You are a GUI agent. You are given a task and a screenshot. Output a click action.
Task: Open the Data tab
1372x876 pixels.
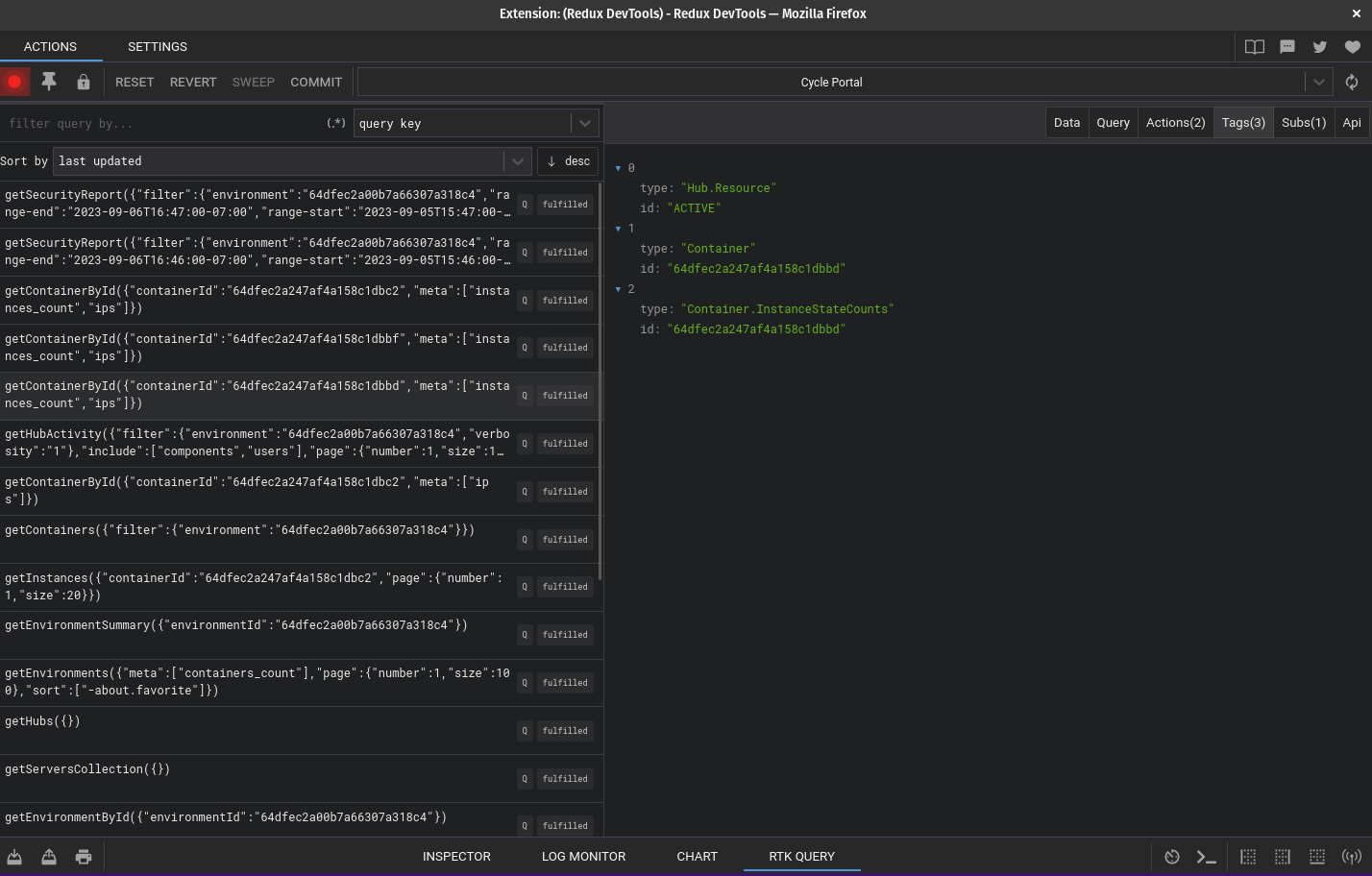coord(1066,123)
